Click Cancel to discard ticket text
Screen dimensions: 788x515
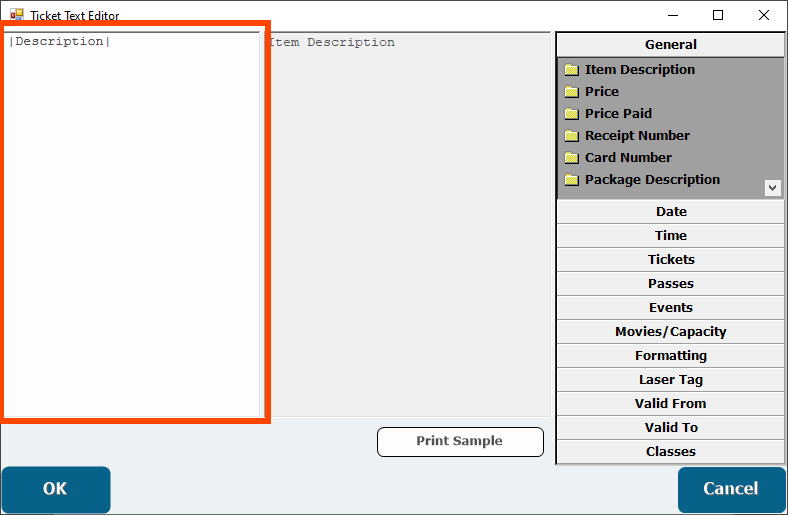tap(730, 489)
